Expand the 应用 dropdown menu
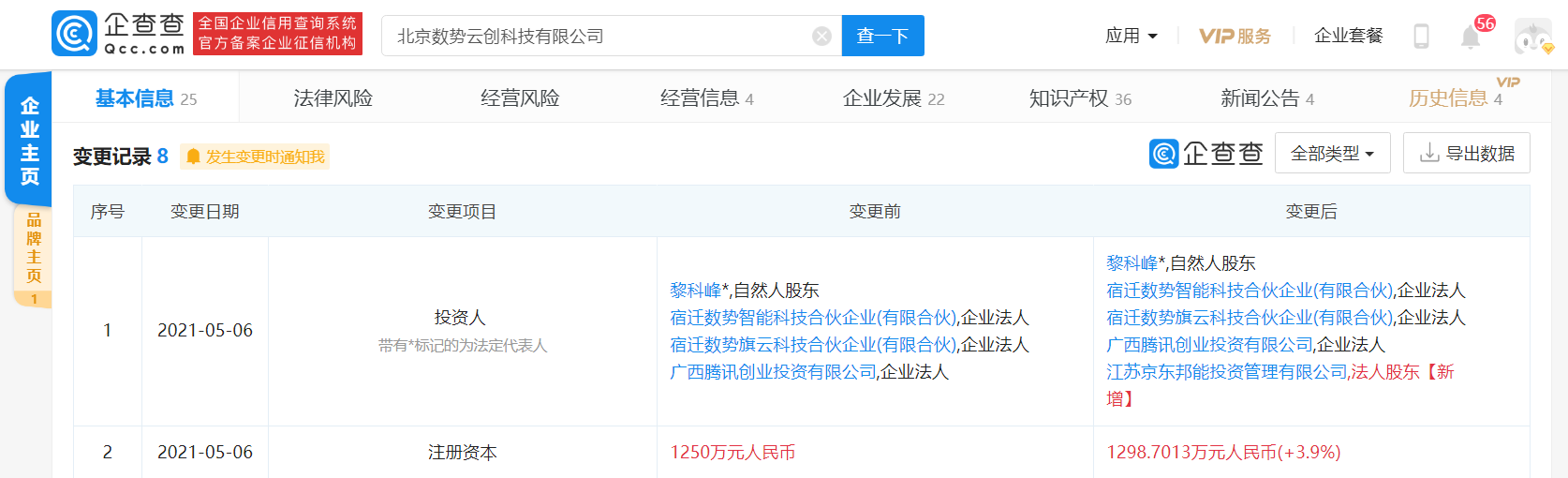 (x=1131, y=36)
